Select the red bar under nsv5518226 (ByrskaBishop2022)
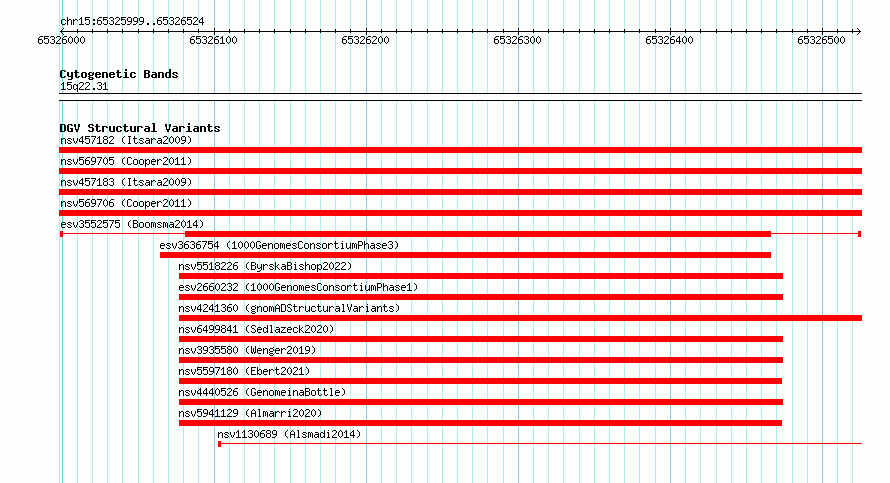This screenshot has height=483, width=890. (x=481, y=276)
